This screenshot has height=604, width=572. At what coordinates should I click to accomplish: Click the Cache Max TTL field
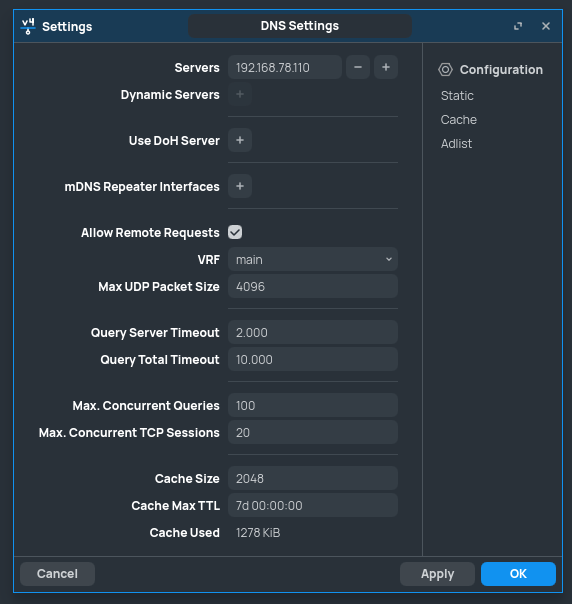(x=313, y=505)
